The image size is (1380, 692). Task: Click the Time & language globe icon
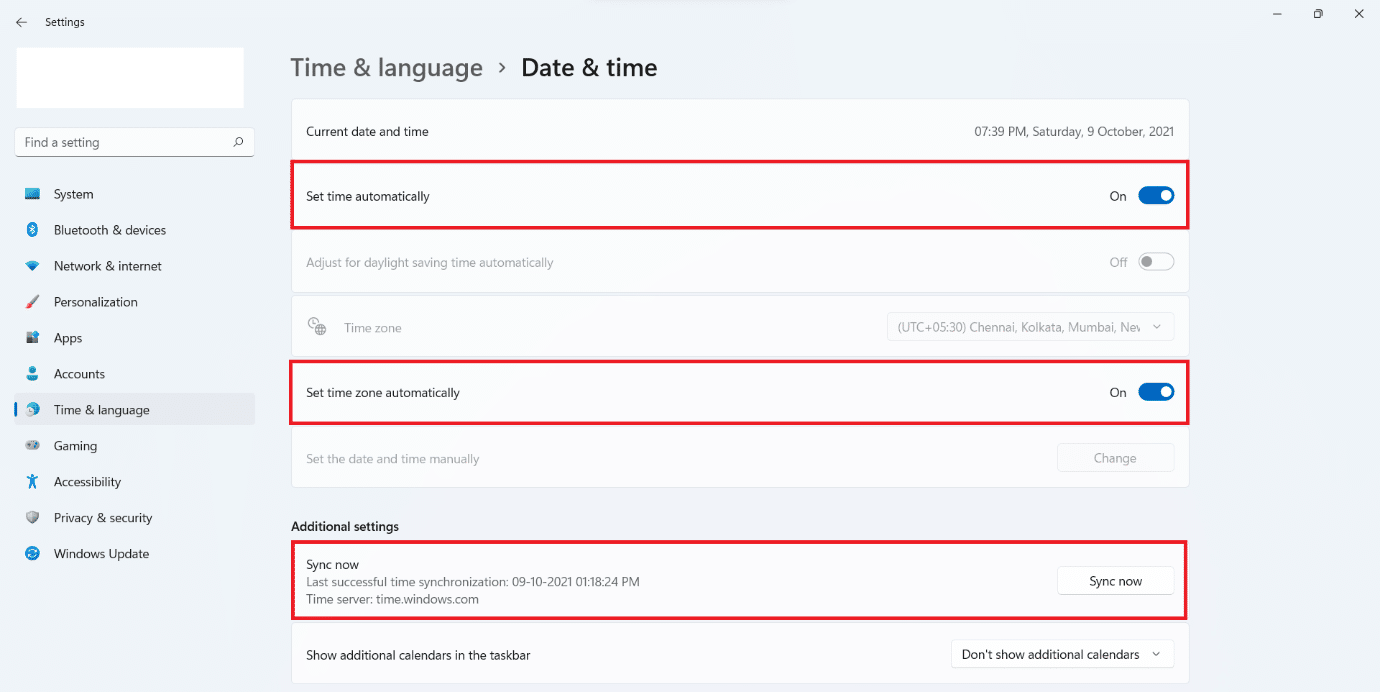click(33, 410)
